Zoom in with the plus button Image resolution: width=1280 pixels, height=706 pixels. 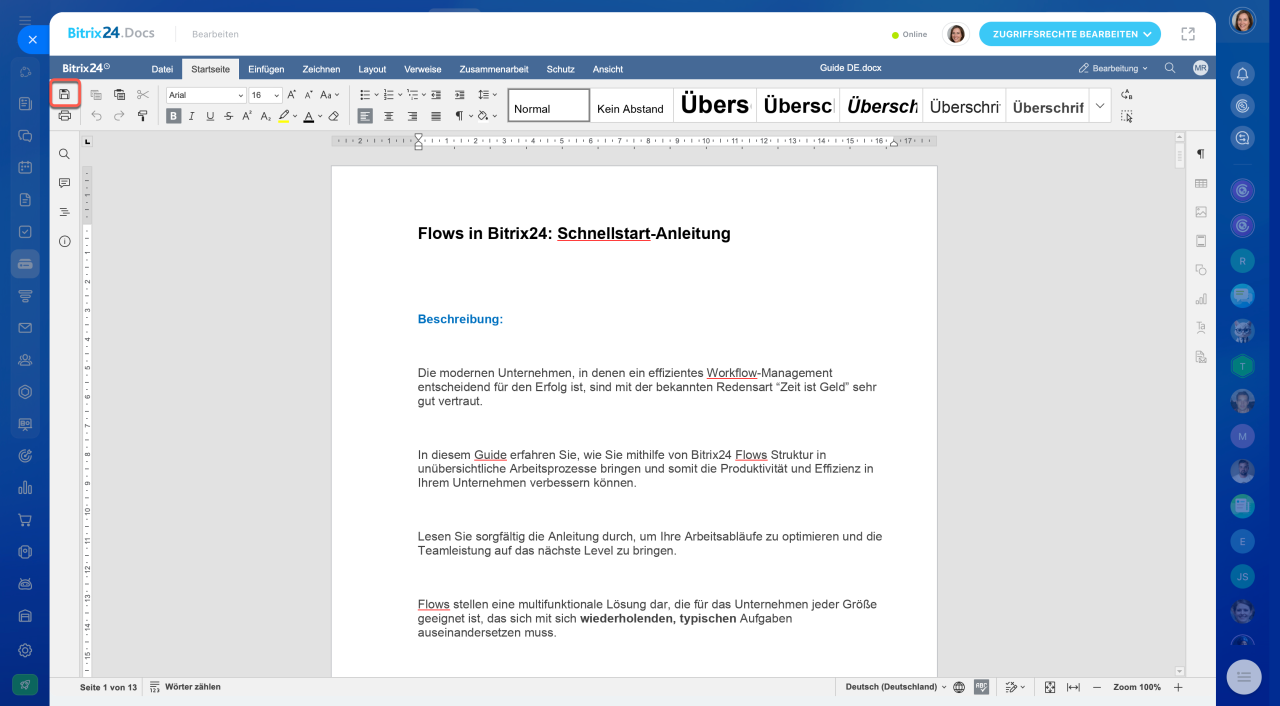coord(1178,687)
